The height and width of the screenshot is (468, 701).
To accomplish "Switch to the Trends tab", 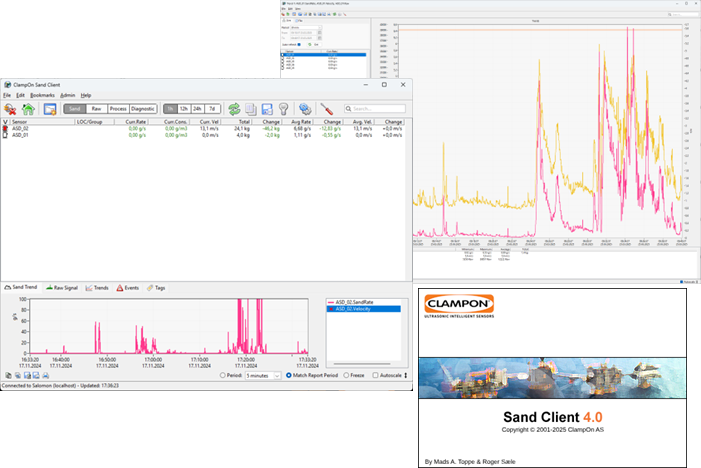I will click(97, 288).
